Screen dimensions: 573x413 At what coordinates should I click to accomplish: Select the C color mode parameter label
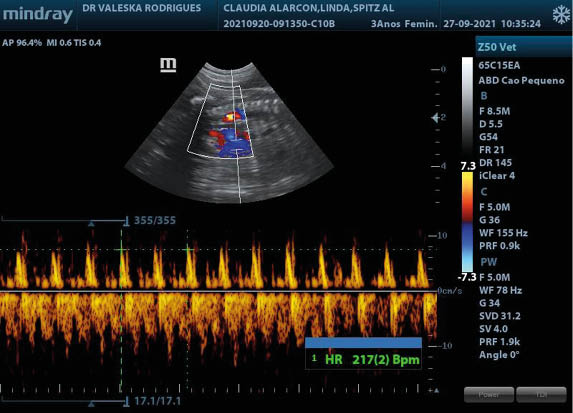[x=484, y=192]
